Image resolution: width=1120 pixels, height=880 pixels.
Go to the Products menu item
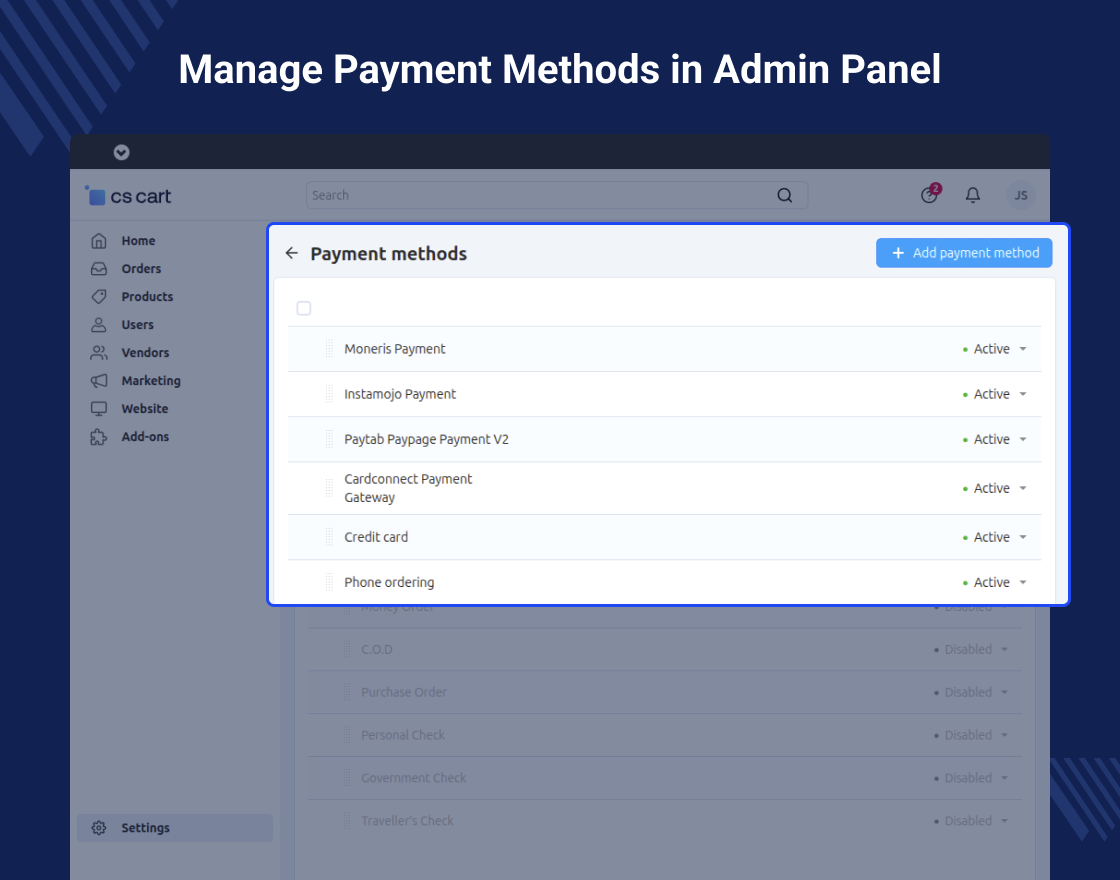(147, 296)
